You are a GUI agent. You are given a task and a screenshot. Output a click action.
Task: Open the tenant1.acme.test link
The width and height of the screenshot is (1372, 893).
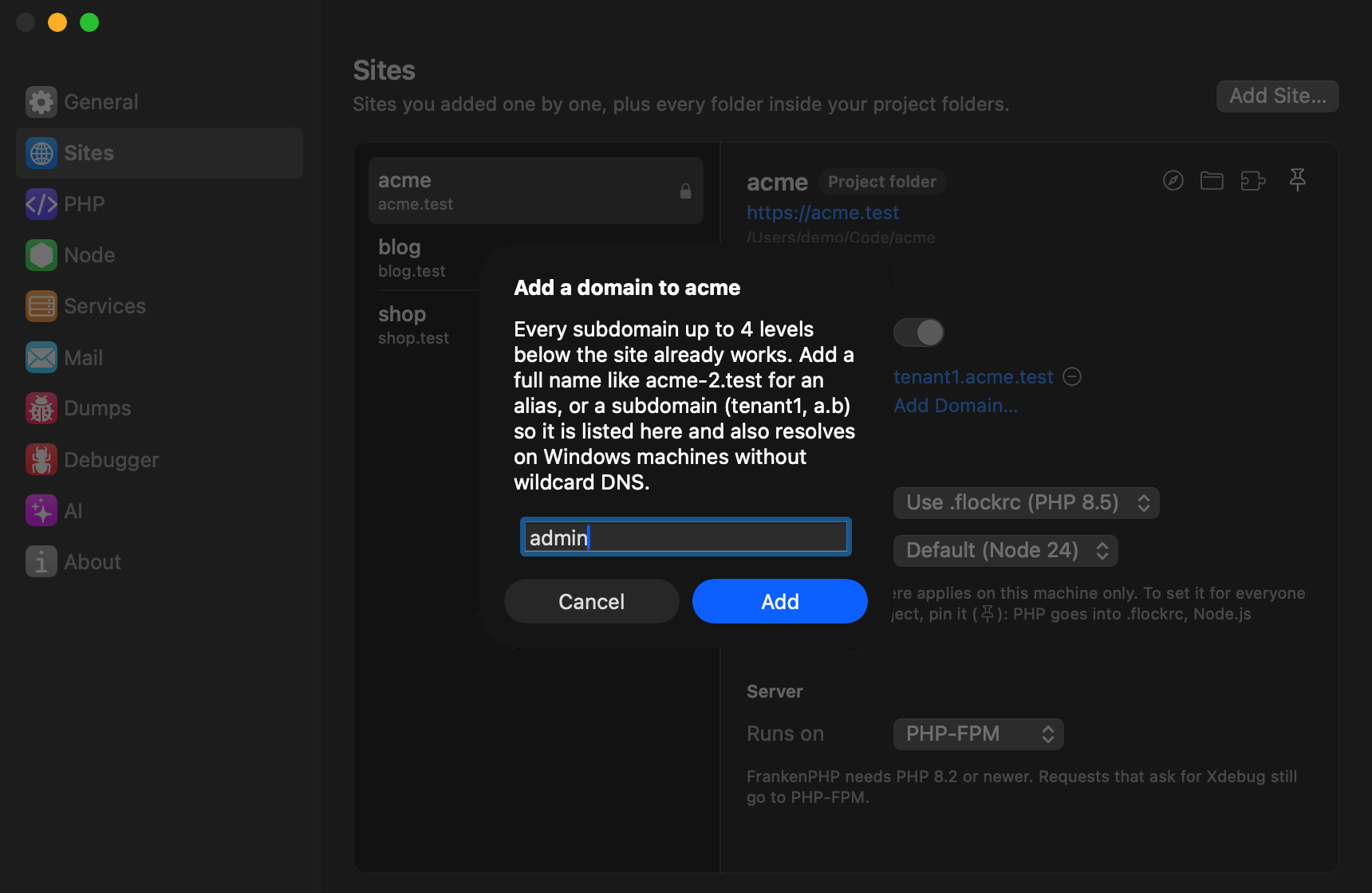(973, 377)
